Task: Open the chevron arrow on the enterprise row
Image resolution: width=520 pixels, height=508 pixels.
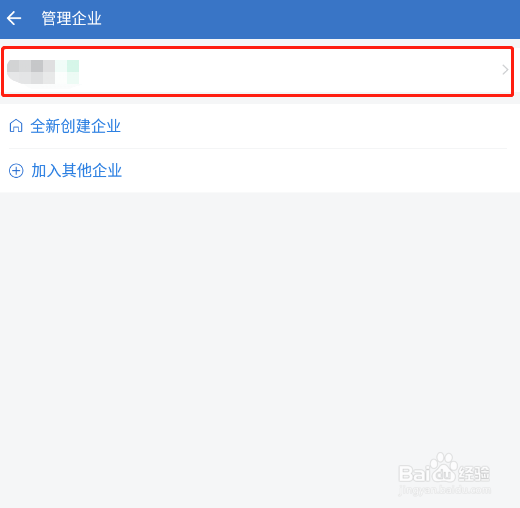Action: click(x=505, y=70)
